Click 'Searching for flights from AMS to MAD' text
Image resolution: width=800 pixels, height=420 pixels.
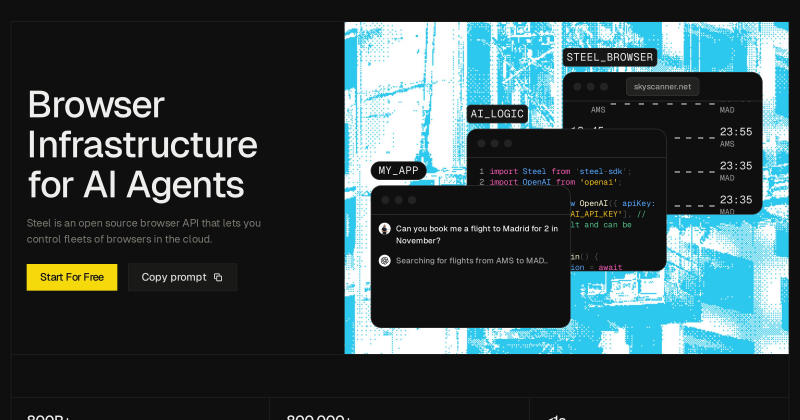click(x=472, y=261)
